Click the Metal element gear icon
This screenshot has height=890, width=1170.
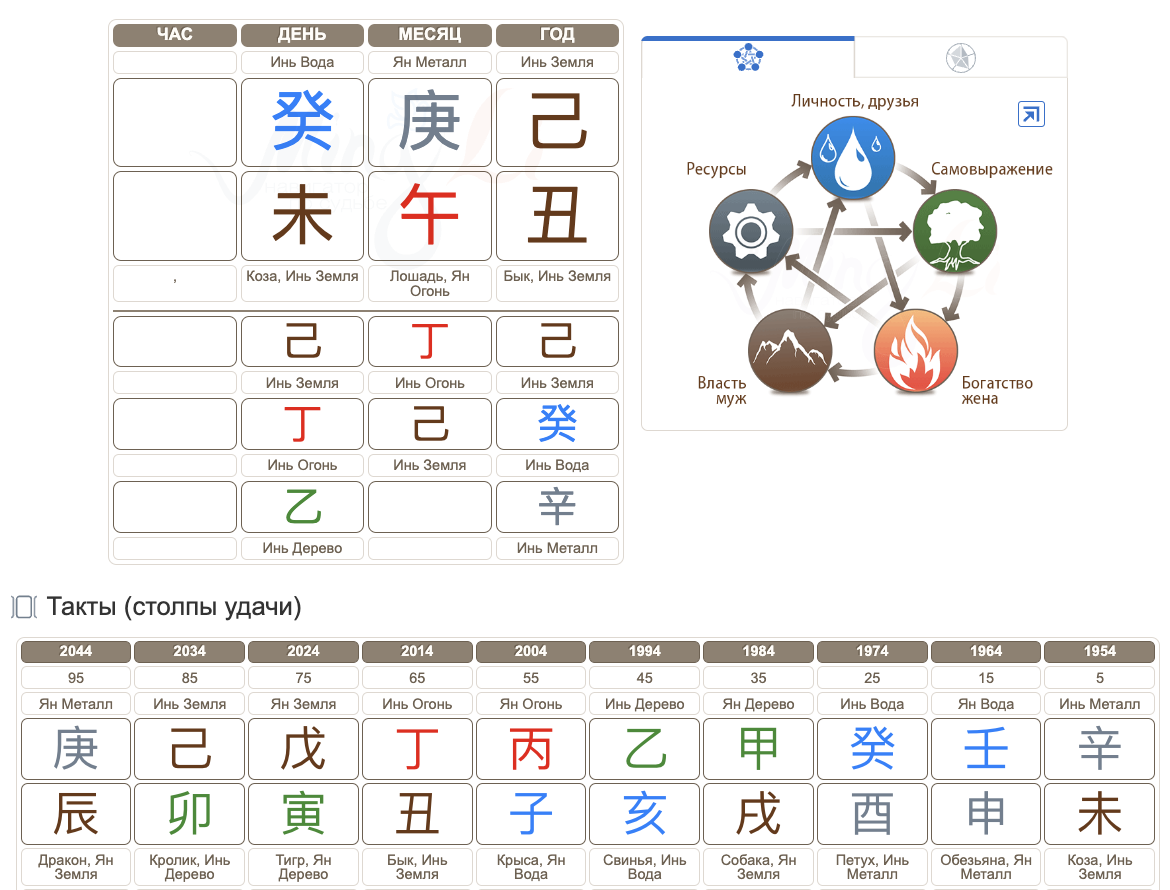[x=750, y=231]
